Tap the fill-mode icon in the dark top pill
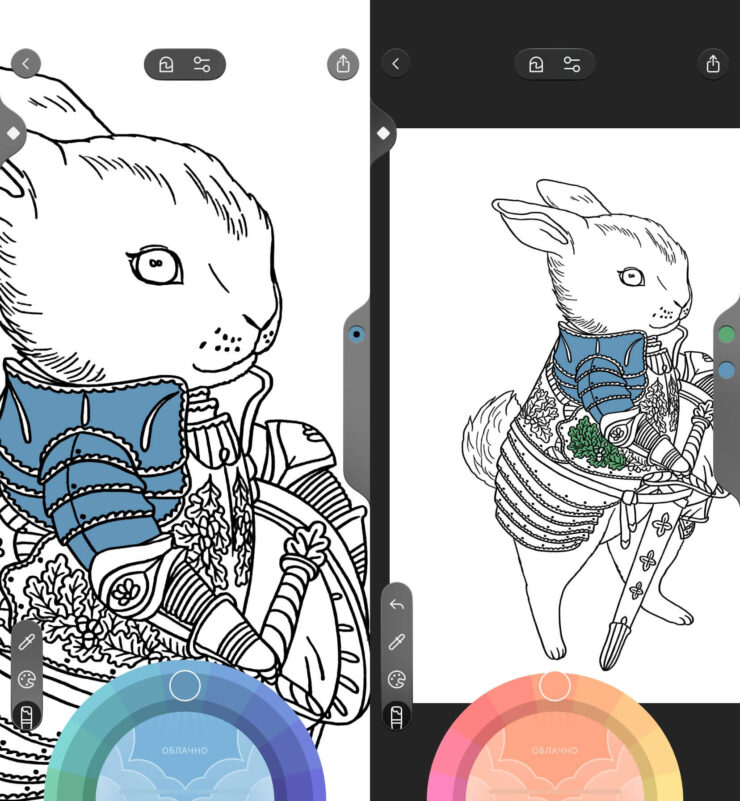This screenshot has width=740, height=801. pyautogui.click(x=537, y=65)
